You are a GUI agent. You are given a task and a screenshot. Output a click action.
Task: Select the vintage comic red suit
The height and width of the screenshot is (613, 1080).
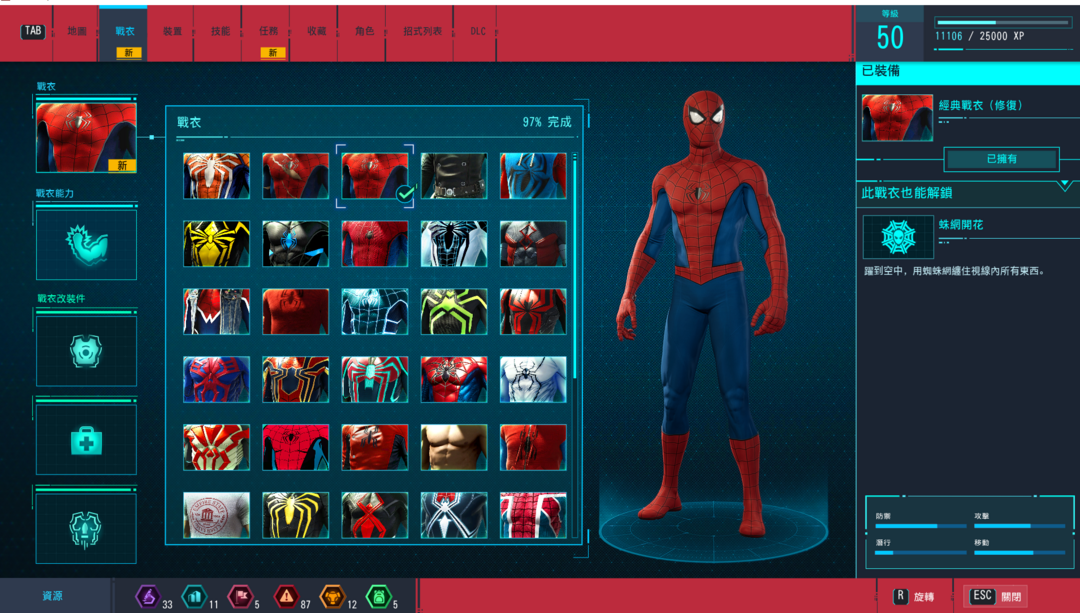pos(295,447)
